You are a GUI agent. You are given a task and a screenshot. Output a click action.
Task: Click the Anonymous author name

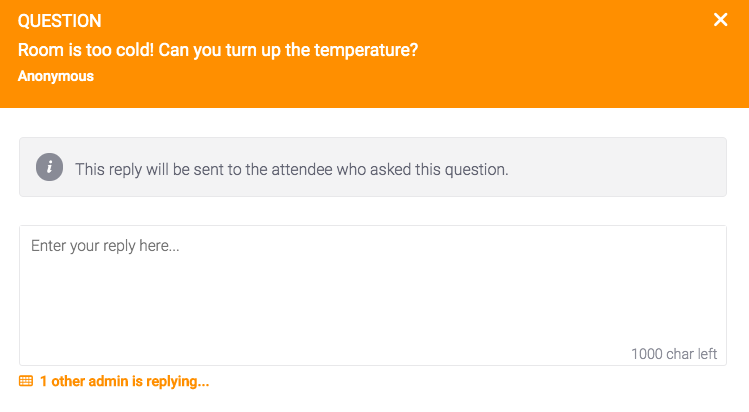[x=56, y=76]
